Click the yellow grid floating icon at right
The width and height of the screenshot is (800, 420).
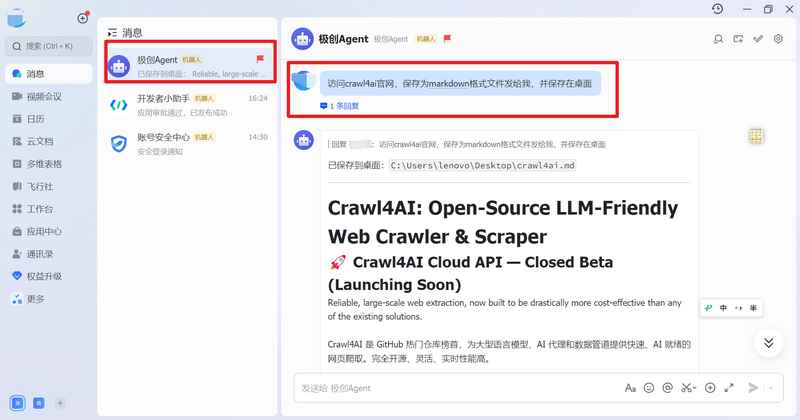point(756,136)
